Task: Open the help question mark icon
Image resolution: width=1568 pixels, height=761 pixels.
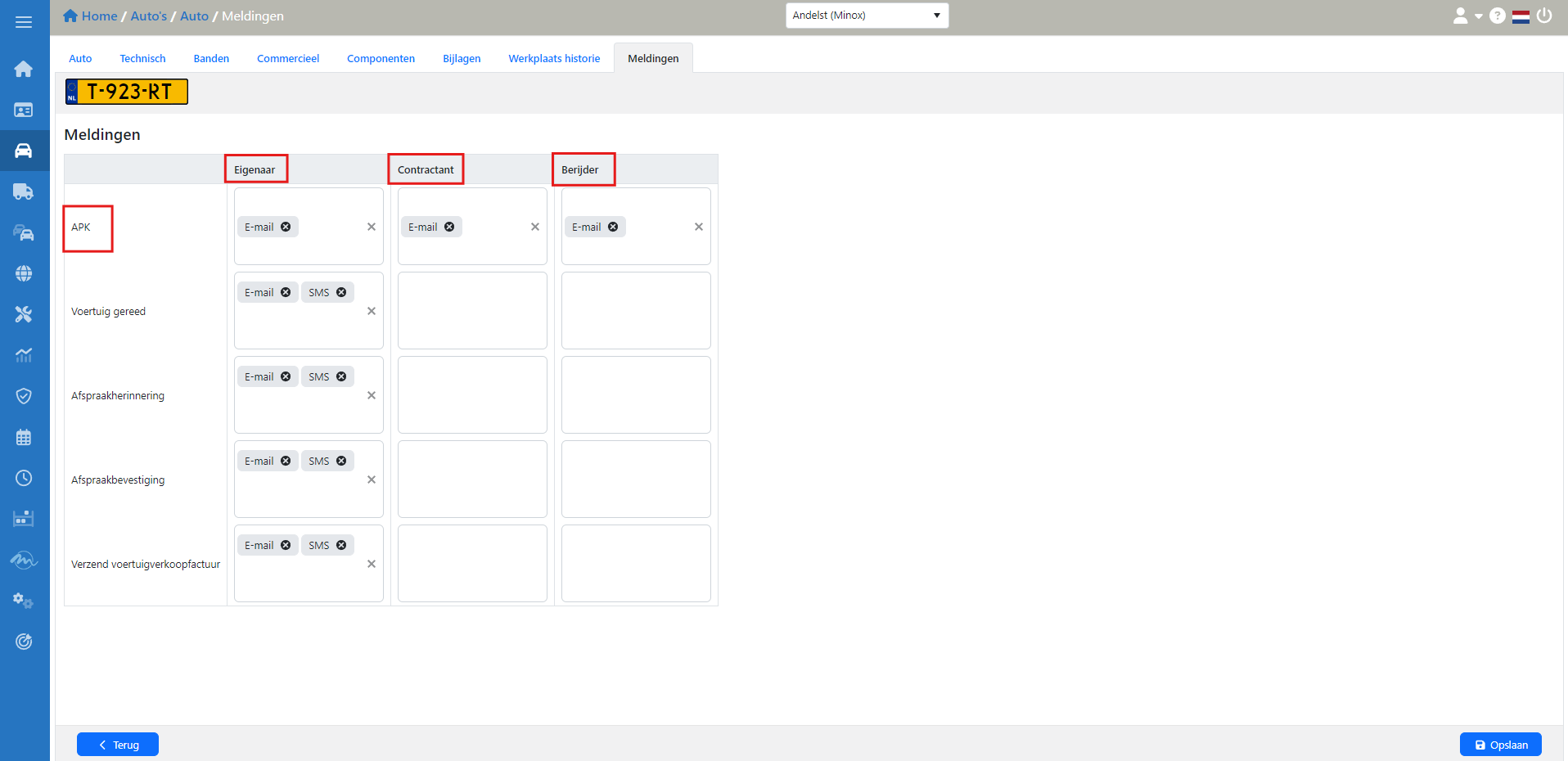Action: point(1497,16)
